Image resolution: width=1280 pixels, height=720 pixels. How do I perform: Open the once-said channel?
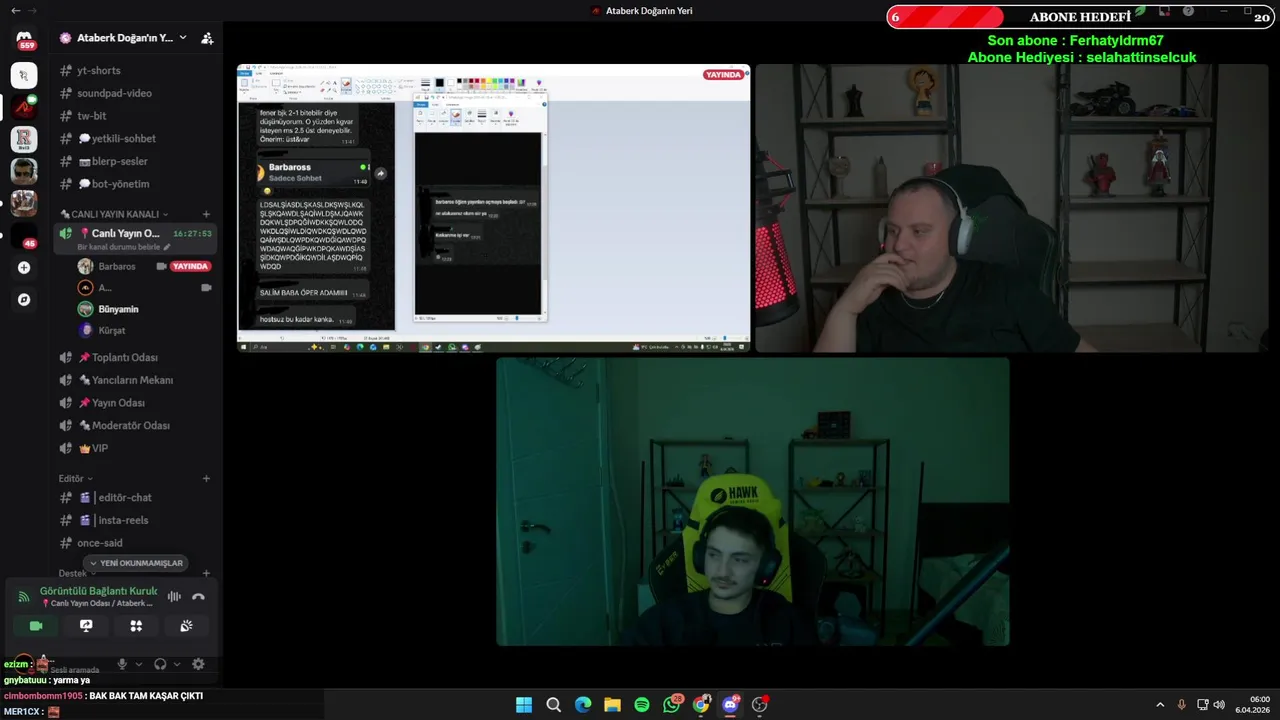135,543
